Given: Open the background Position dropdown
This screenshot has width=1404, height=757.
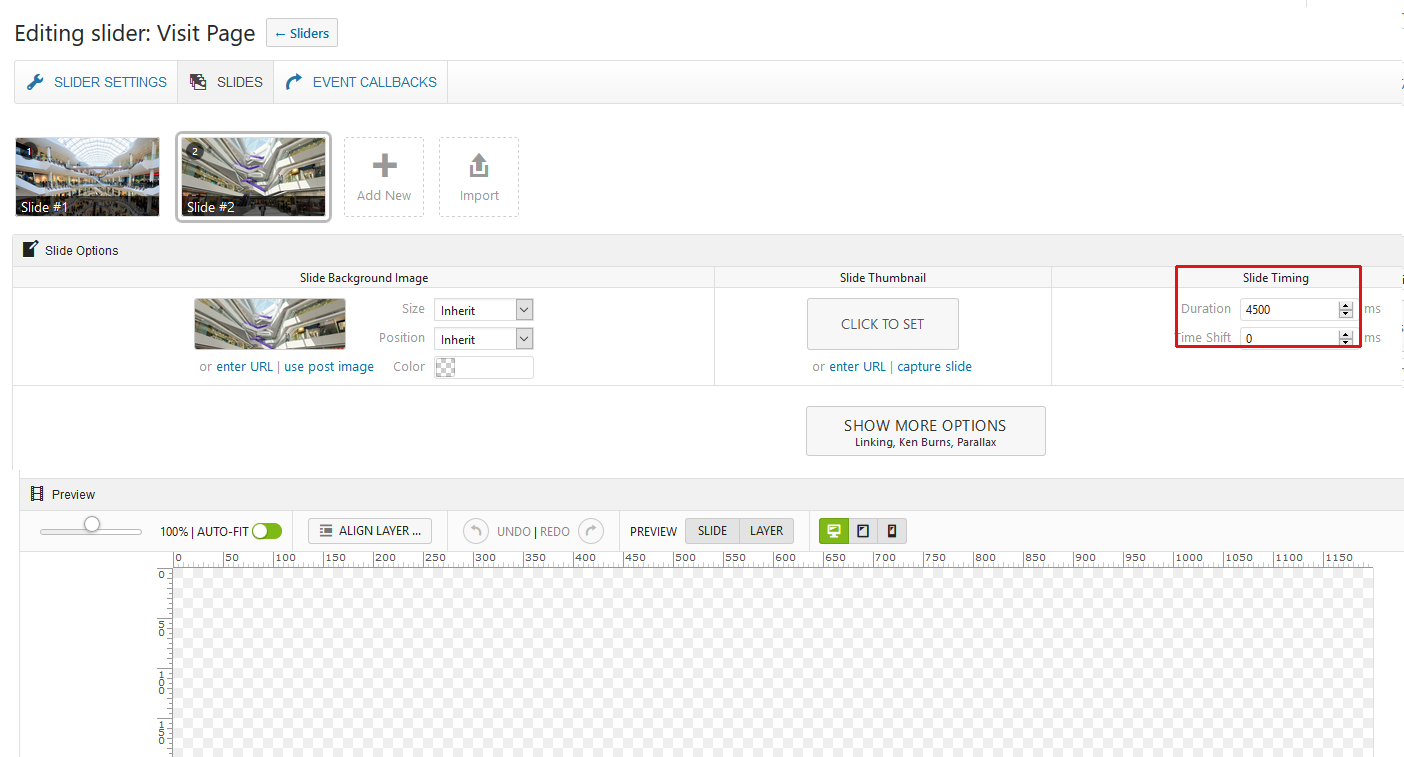Looking at the screenshot, I should (x=483, y=339).
